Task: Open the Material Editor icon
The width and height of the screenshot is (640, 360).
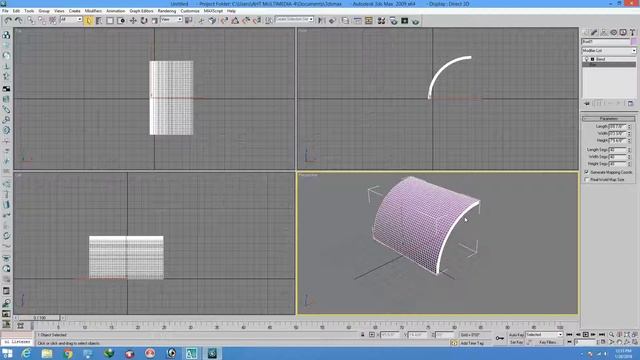Action: pos(381,20)
